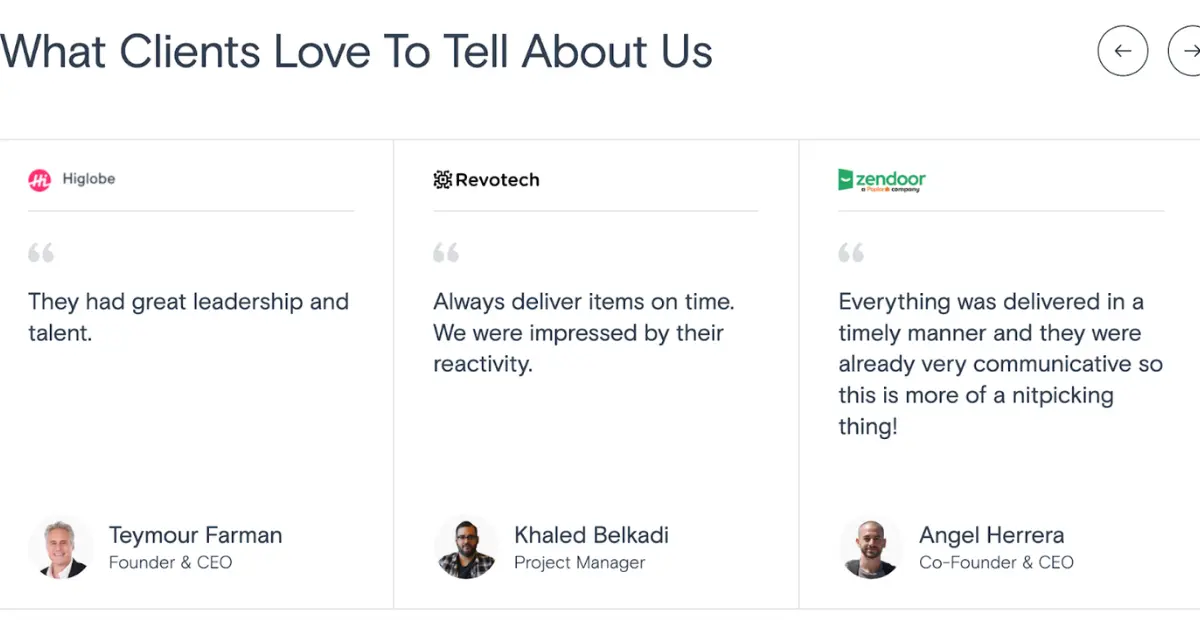This screenshot has height=628, width=1200.
Task: Click the quote icon in the Zendoor testimonial
Action: (850, 252)
